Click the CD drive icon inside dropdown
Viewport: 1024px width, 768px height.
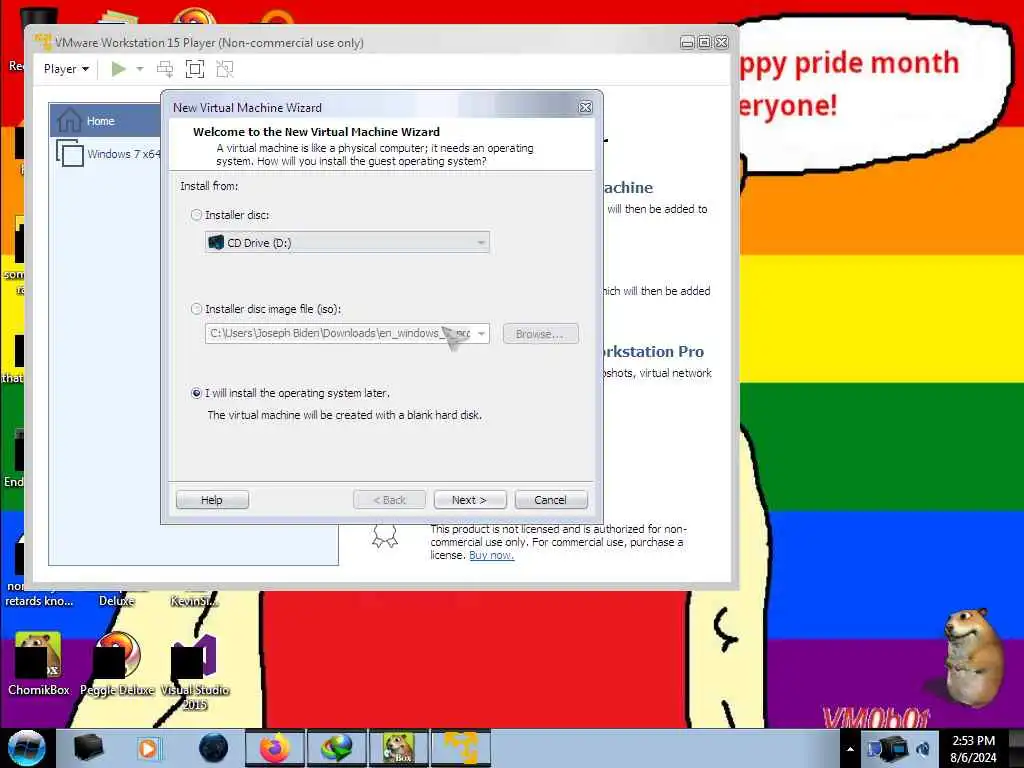pyautogui.click(x=216, y=242)
